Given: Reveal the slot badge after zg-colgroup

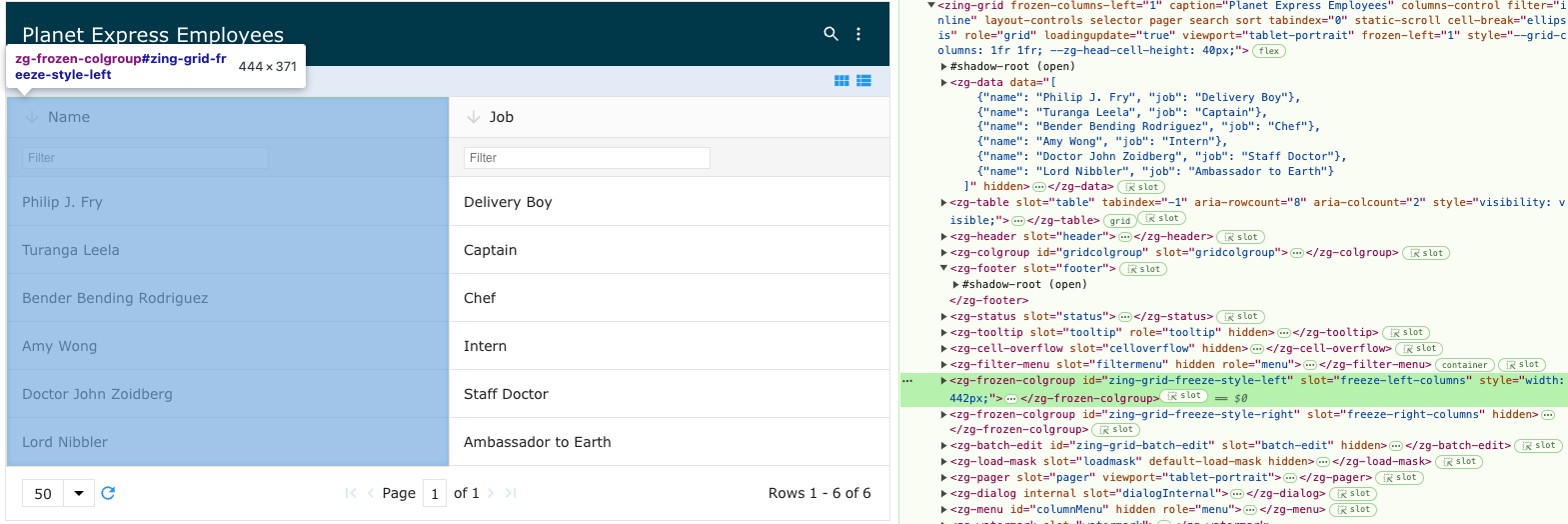Looking at the screenshot, I should click(1426, 253).
